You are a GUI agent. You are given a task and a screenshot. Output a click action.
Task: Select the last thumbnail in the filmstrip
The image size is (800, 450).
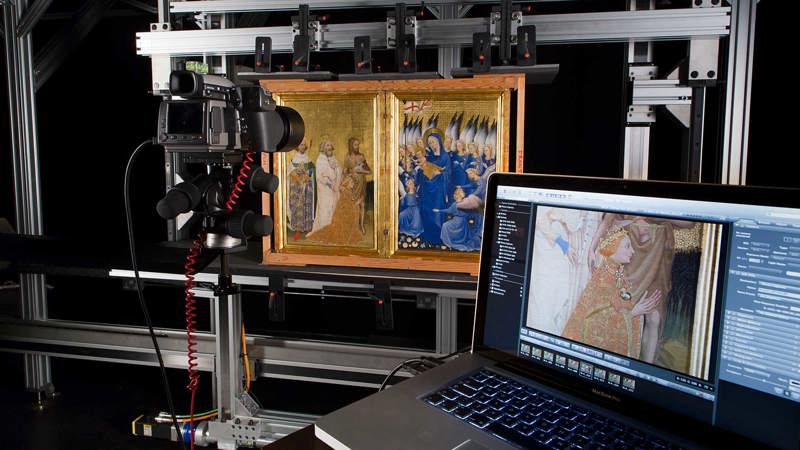[x=628, y=384]
